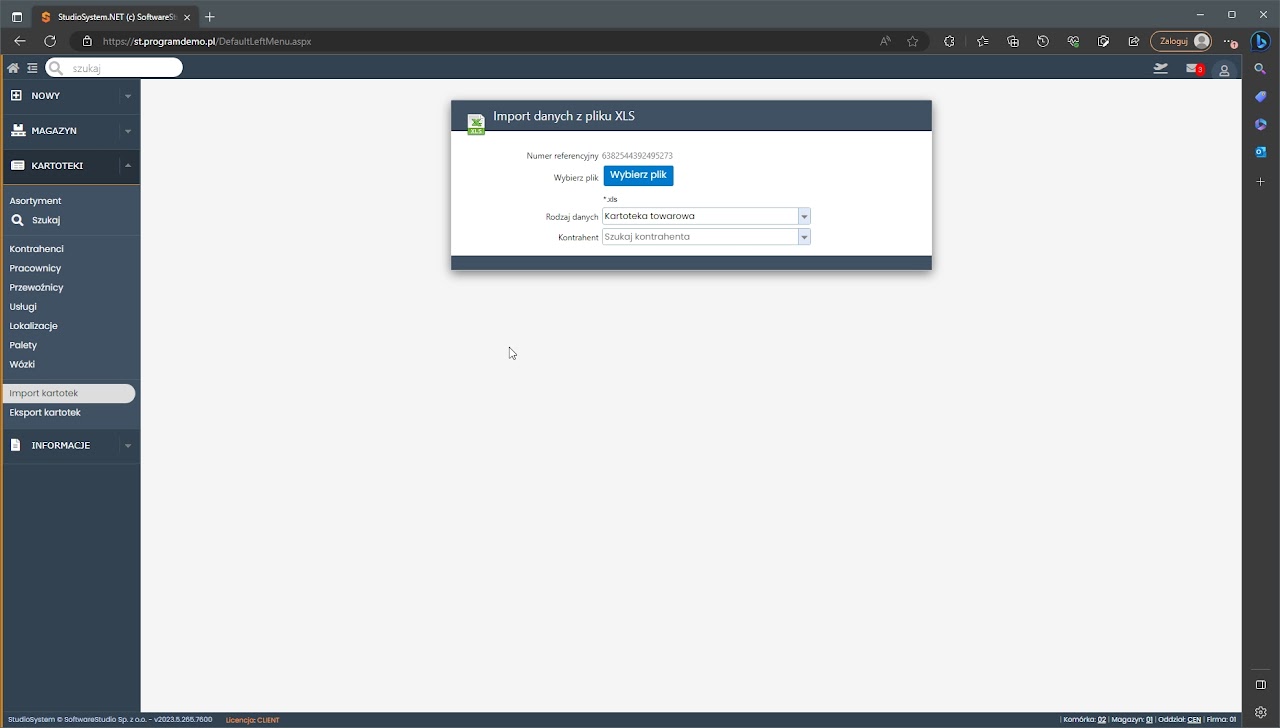The width and height of the screenshot is (1280, 728).
Task: Click the user profile icon in app header
Action: [1224, 70]
